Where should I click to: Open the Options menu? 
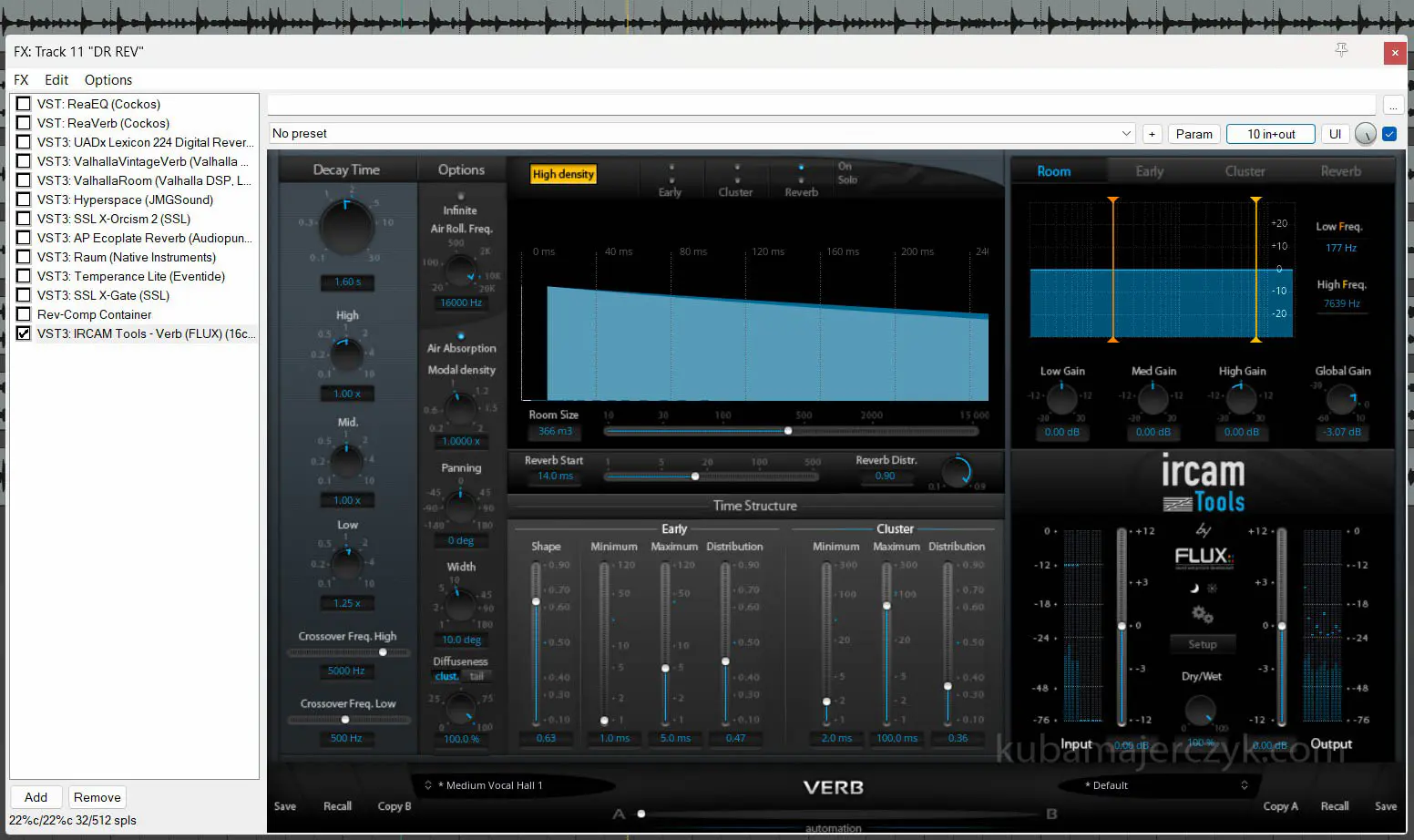click(108, 80)
